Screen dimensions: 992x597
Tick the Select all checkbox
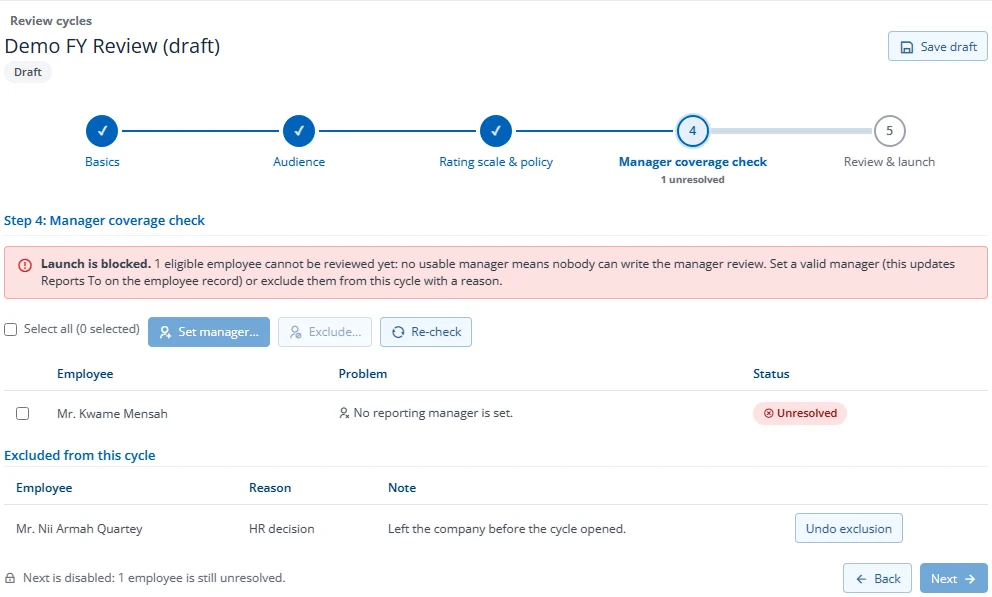[11, 329]
